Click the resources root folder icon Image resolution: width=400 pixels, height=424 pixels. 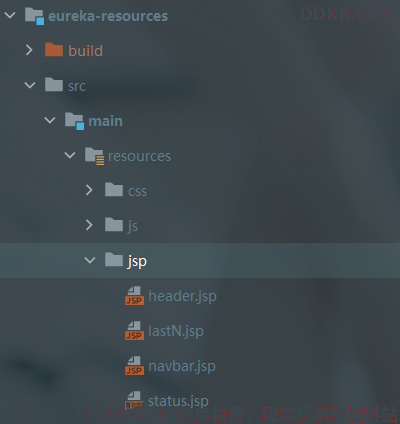click(x=94, y=156)
